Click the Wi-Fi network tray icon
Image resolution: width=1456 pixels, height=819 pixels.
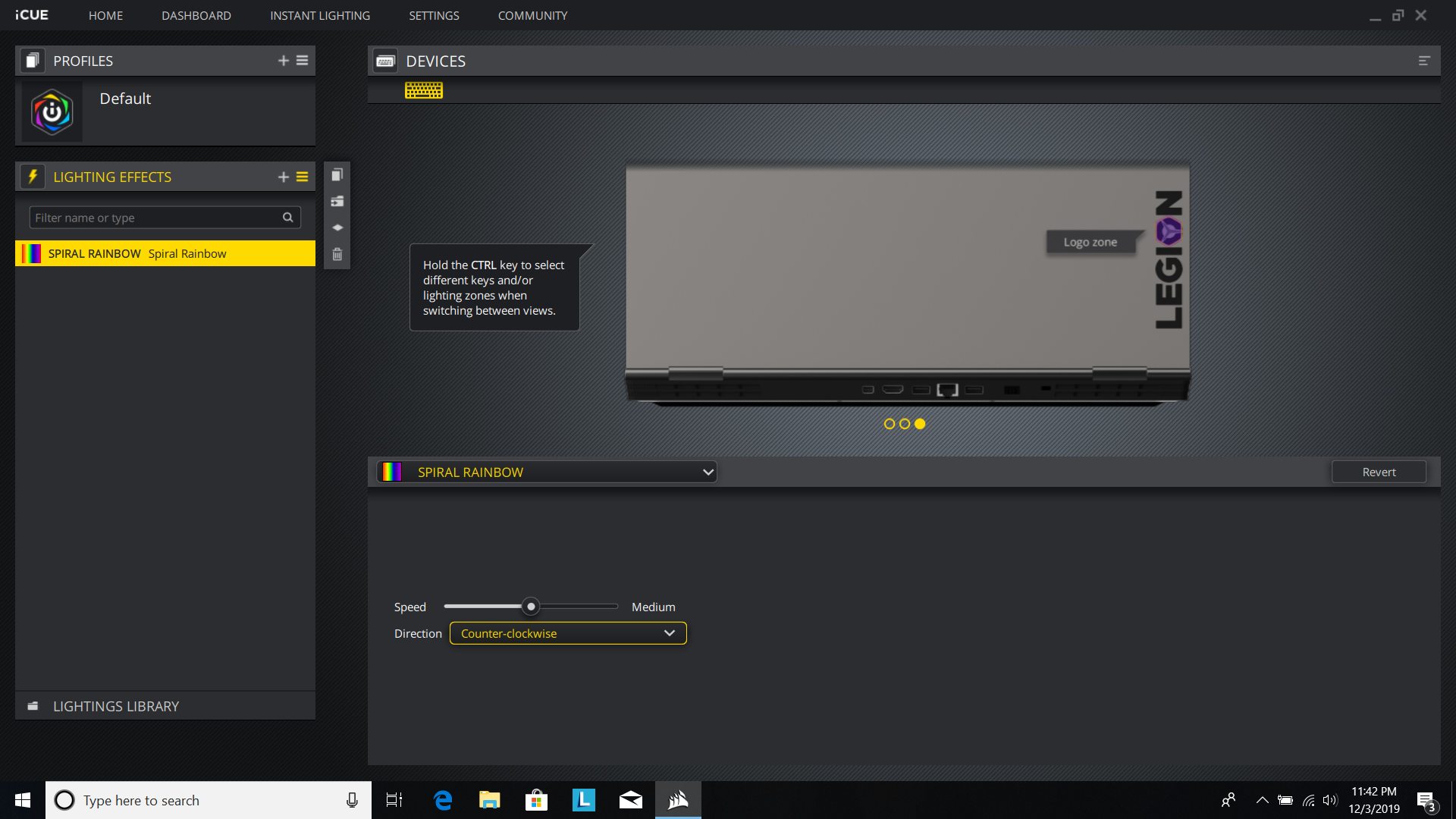point(1309,800)
